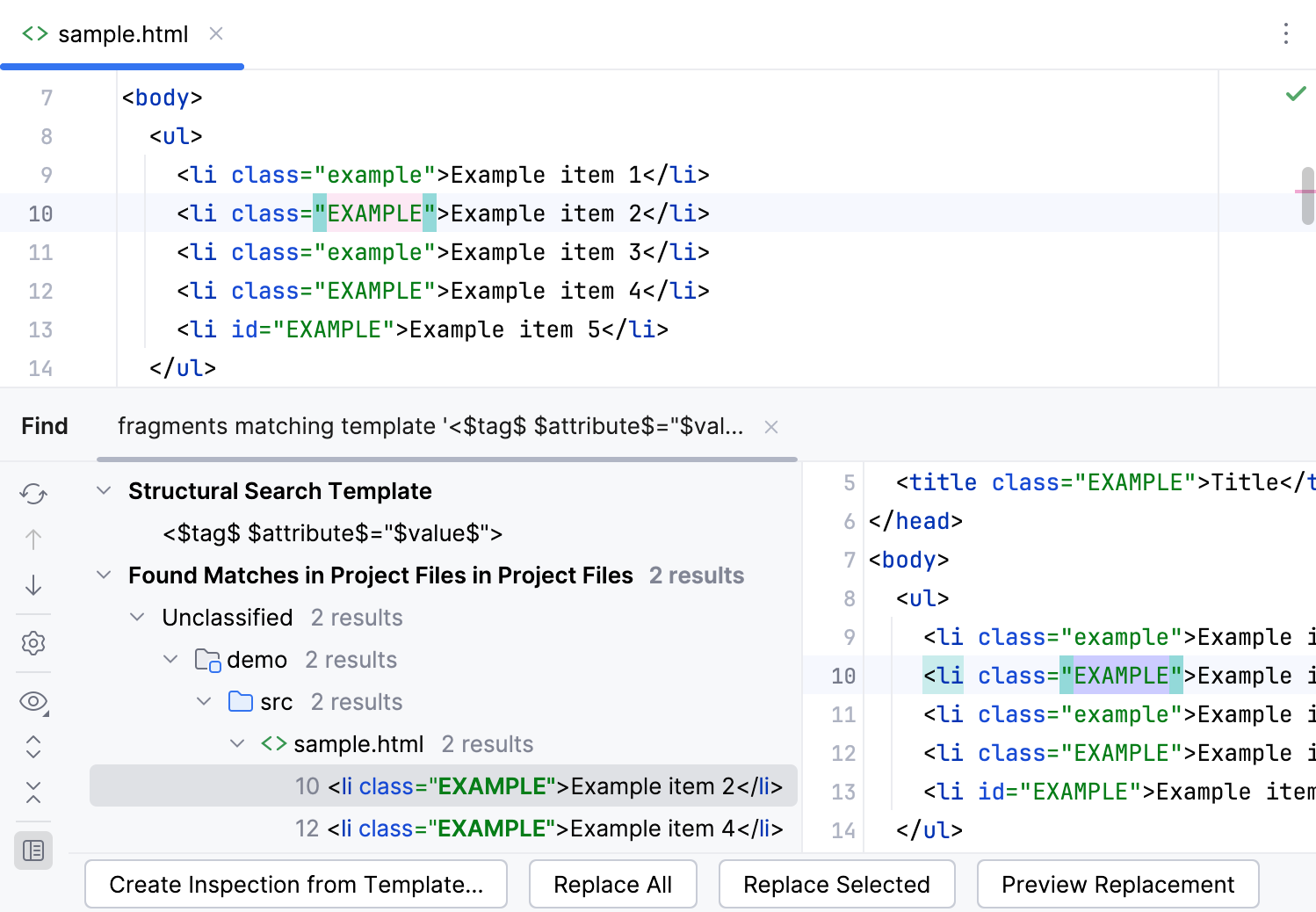Click the editor vertical scrollbar thumb
The width and height of the screenshot is (1316, 912).
(x=1307, y=196)
